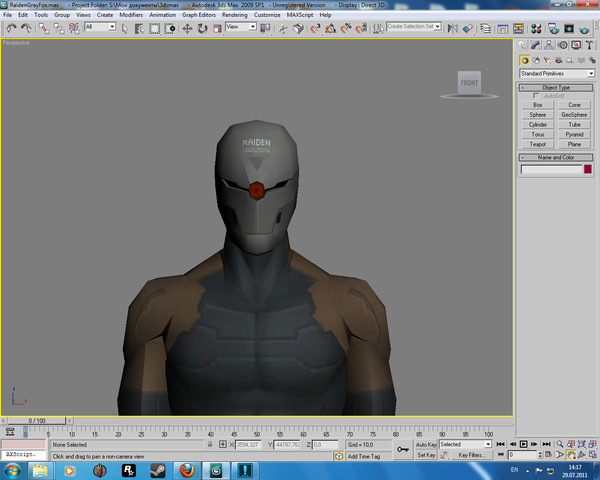Open Rendered Frame Window icon
The height and width of the screenshot is (480, 600).
[569, 29]
